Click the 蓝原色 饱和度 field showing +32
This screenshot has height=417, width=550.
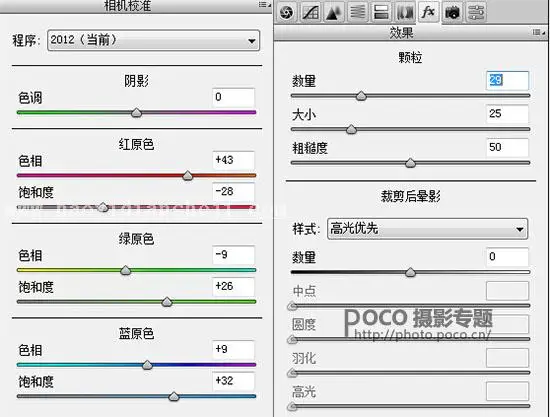pyautogui.click(x=233, y=381)
